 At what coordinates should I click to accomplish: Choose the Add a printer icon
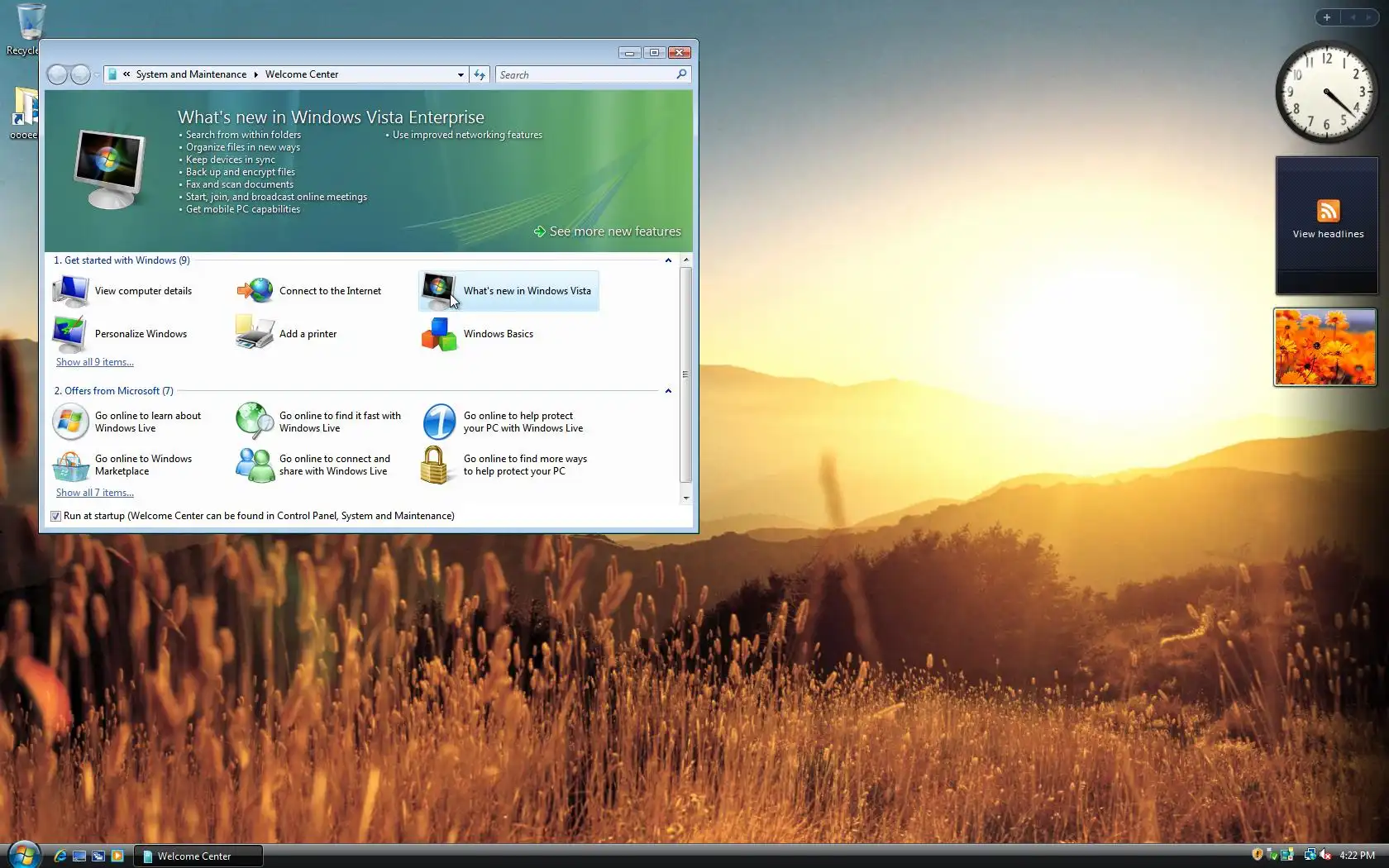click(x=255, y=333)
